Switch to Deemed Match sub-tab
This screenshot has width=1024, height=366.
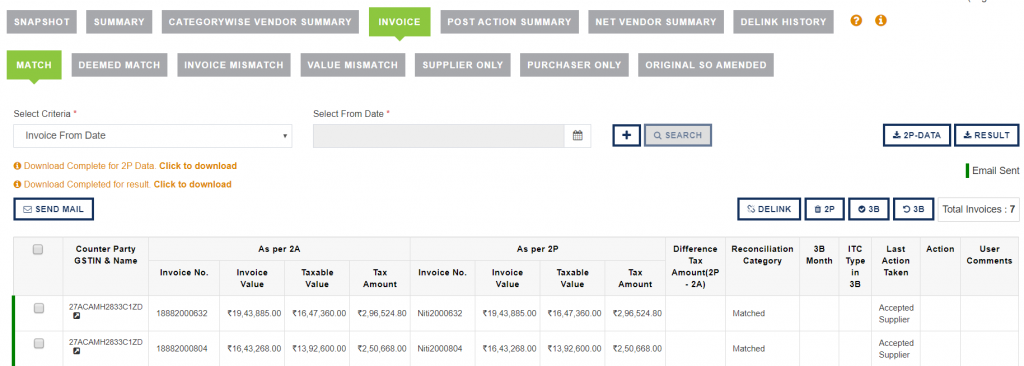[120, 65]
